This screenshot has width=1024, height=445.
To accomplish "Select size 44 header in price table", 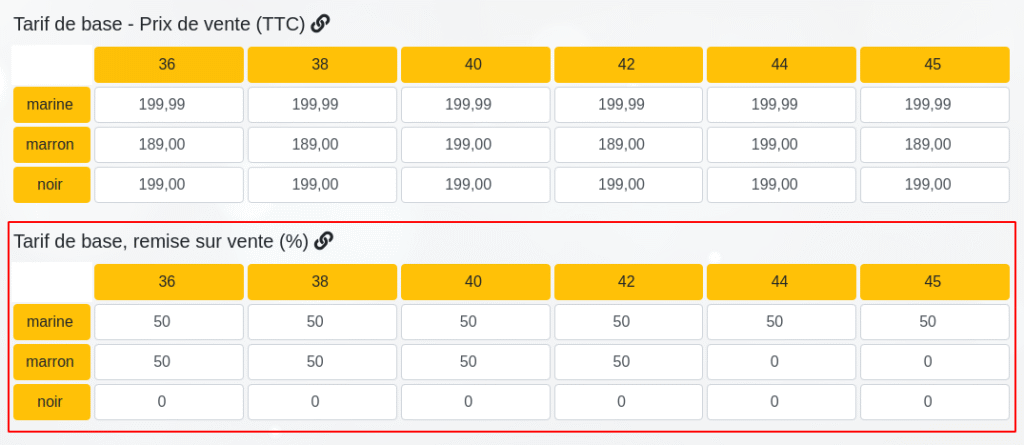I will click(781, 65).
